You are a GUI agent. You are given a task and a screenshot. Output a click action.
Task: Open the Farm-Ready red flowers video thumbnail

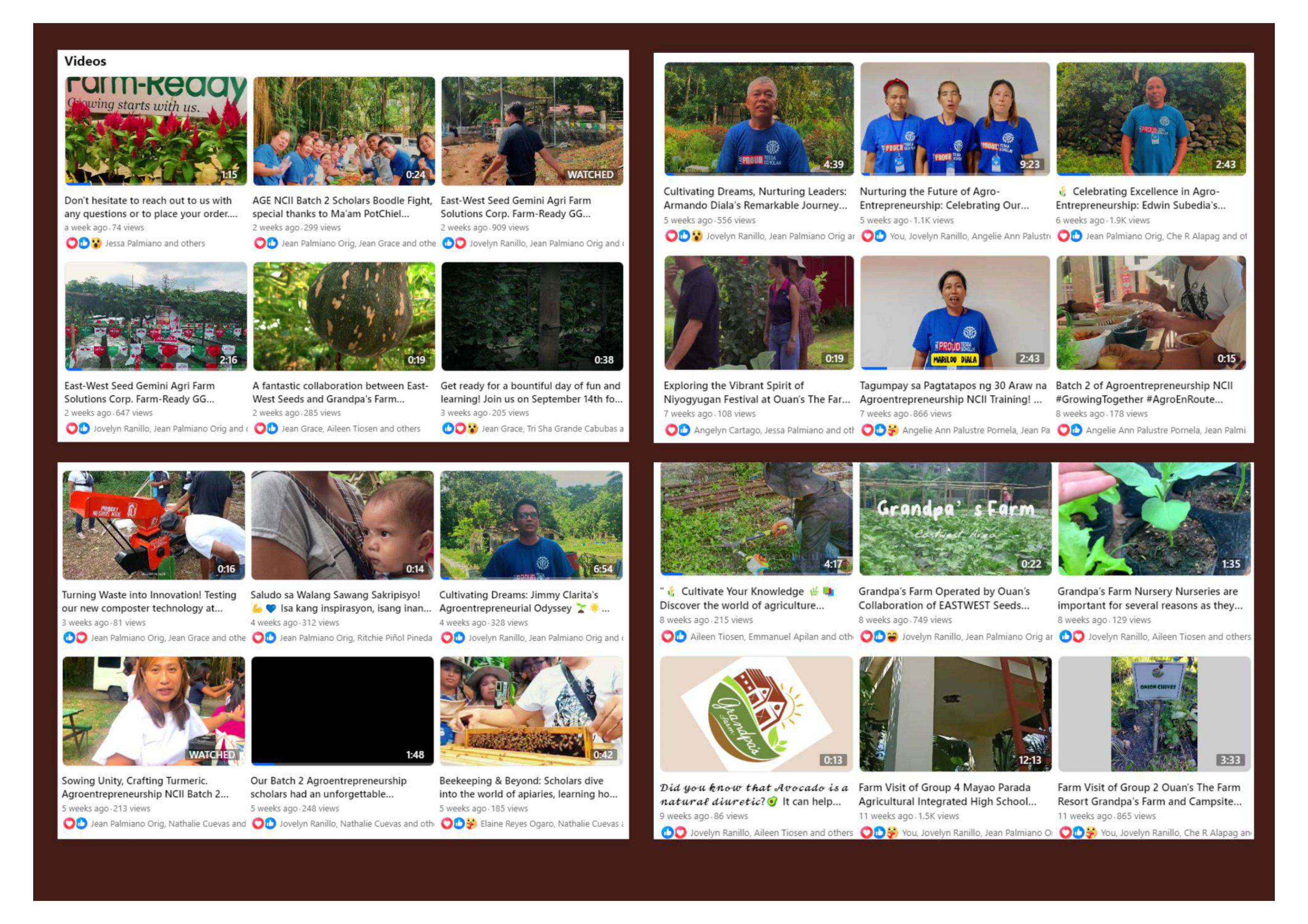click(x=155, y=131)
